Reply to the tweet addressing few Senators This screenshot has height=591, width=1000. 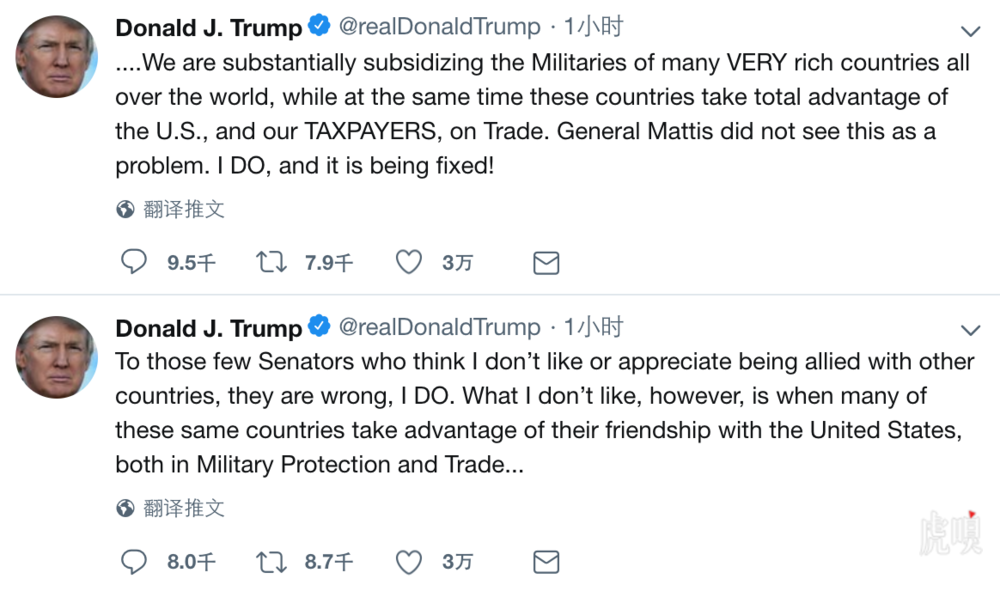134,562
